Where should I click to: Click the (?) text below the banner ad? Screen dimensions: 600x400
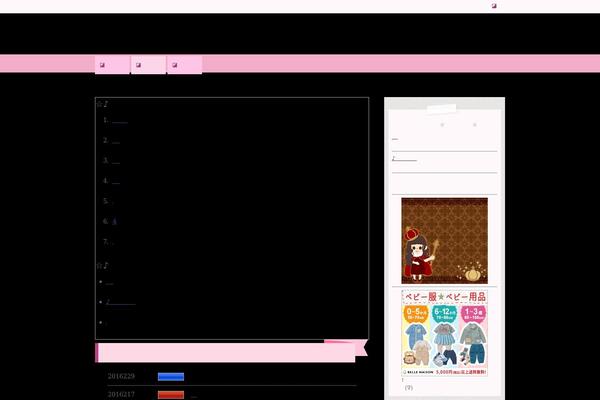[409, 388]
